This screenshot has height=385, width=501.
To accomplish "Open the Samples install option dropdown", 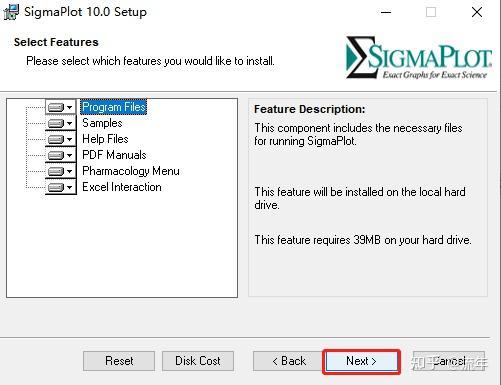I will click(61, 123).
